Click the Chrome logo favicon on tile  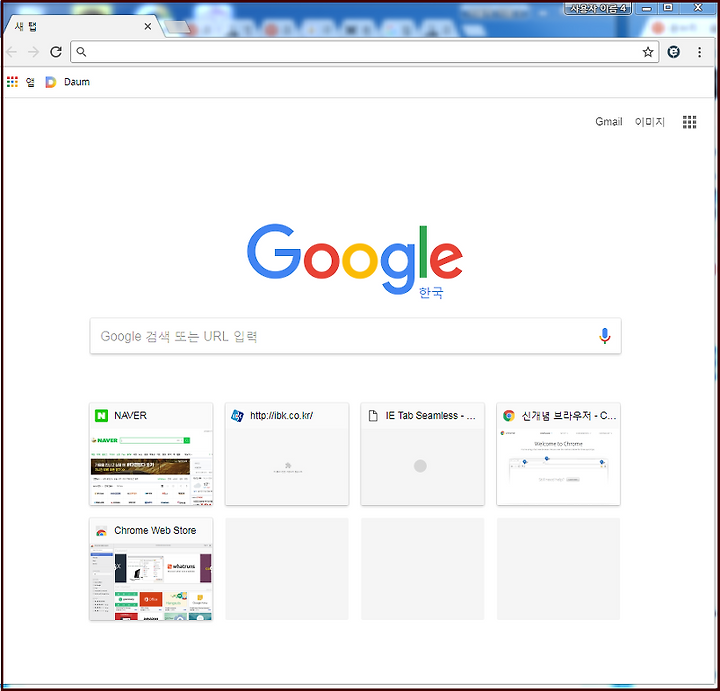coord(509,416)
